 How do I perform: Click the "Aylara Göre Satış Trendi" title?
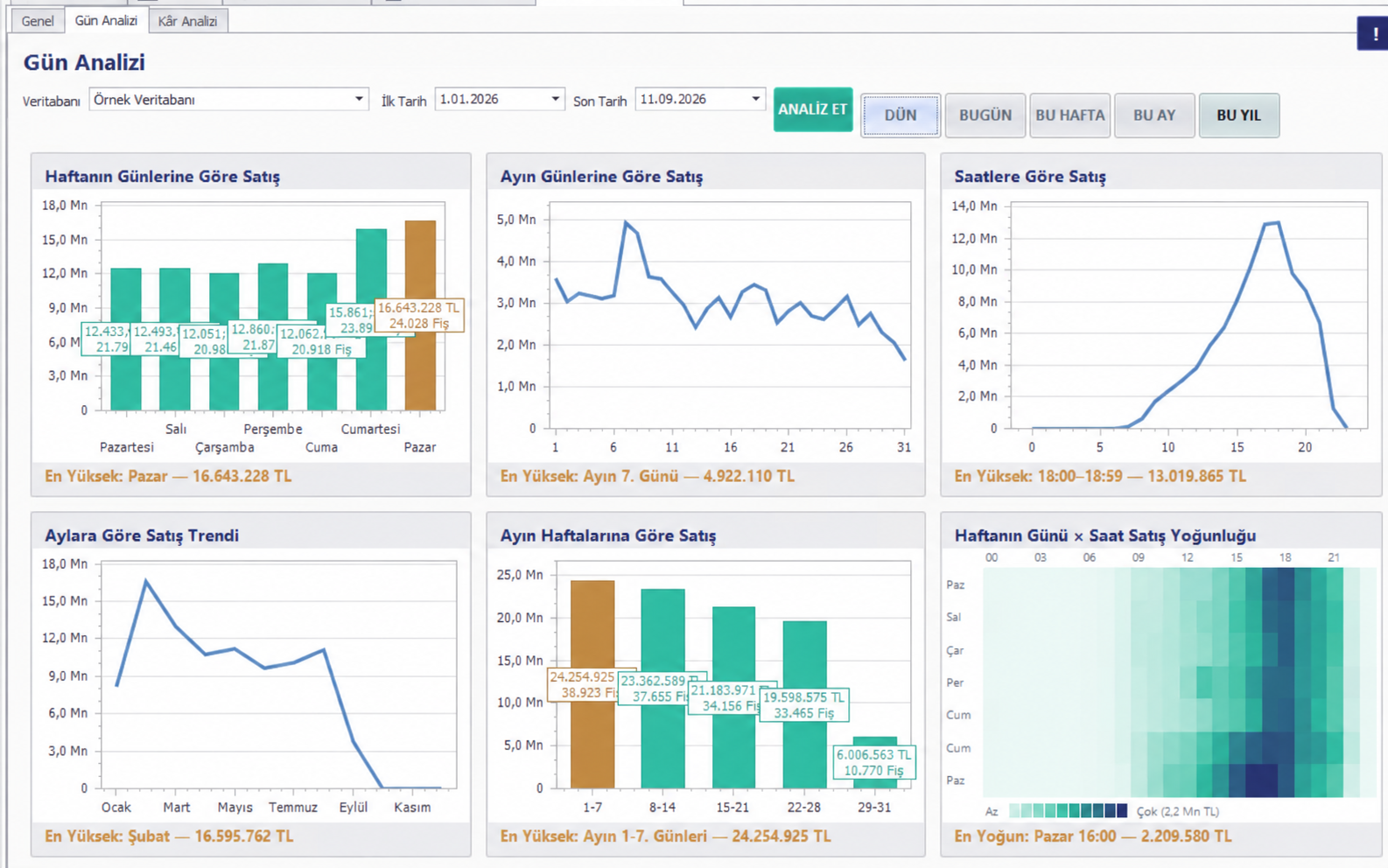coord(142,535)
